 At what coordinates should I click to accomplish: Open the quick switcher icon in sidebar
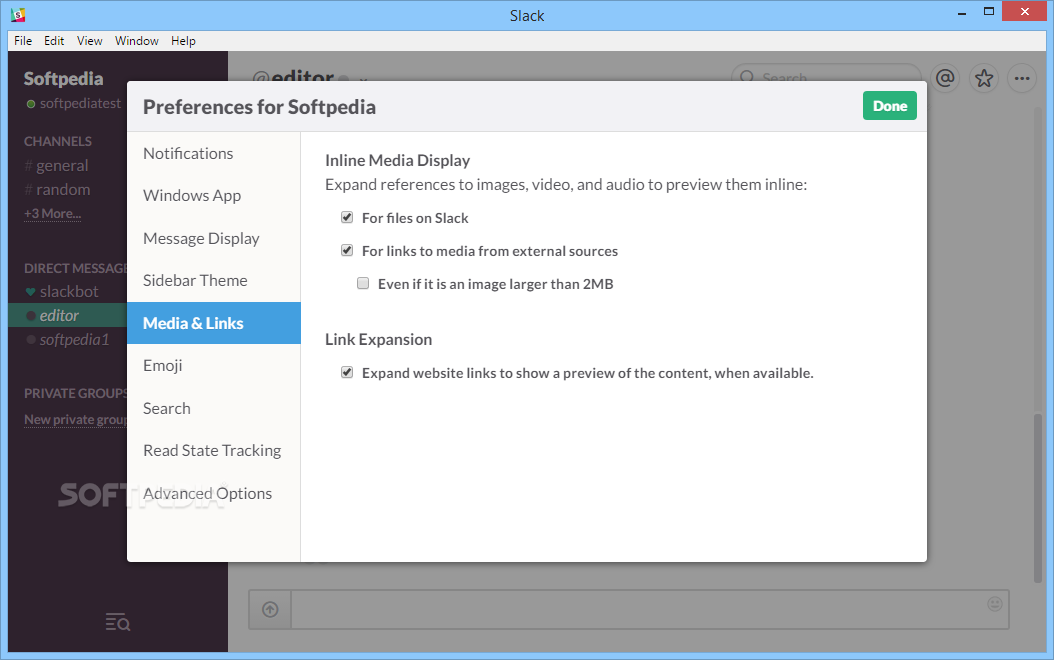point(118,622)
